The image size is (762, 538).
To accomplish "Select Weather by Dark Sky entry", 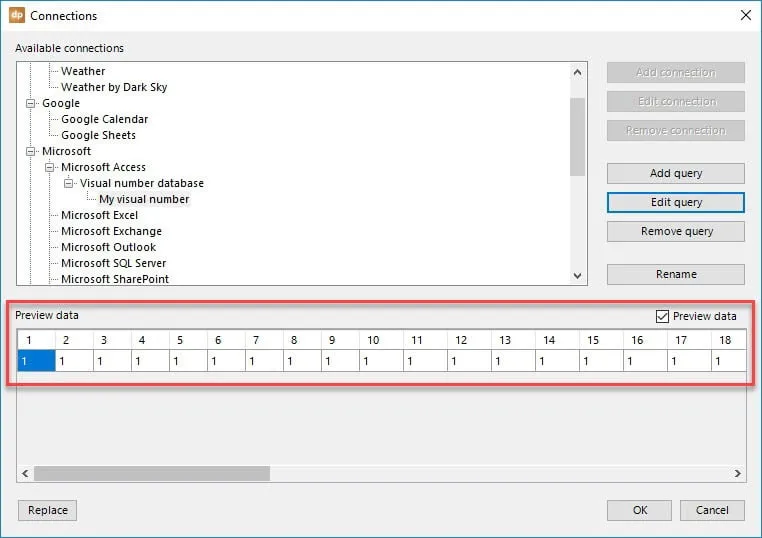I will pos(113,87).
